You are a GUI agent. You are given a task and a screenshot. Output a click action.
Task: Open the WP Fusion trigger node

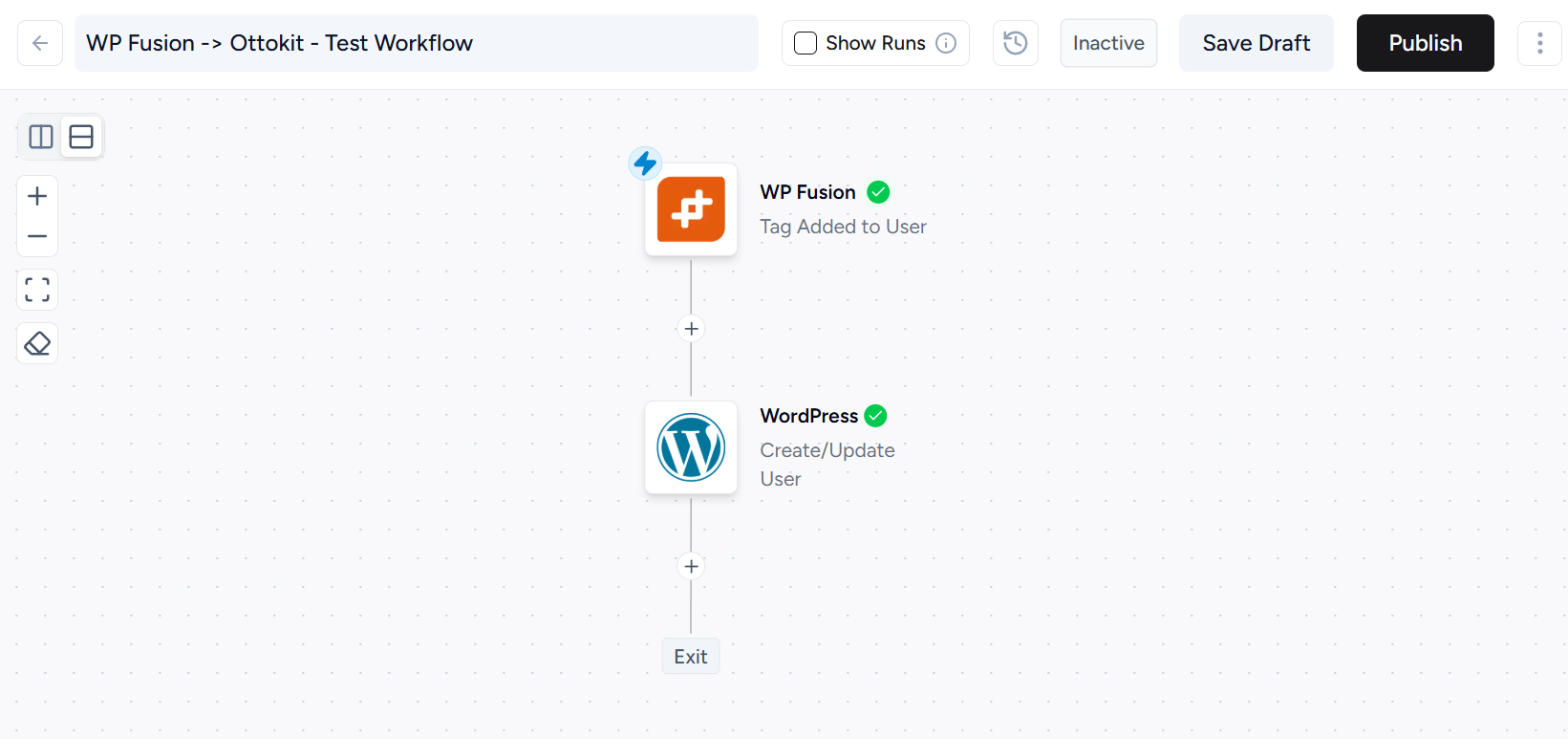(691, 209)
